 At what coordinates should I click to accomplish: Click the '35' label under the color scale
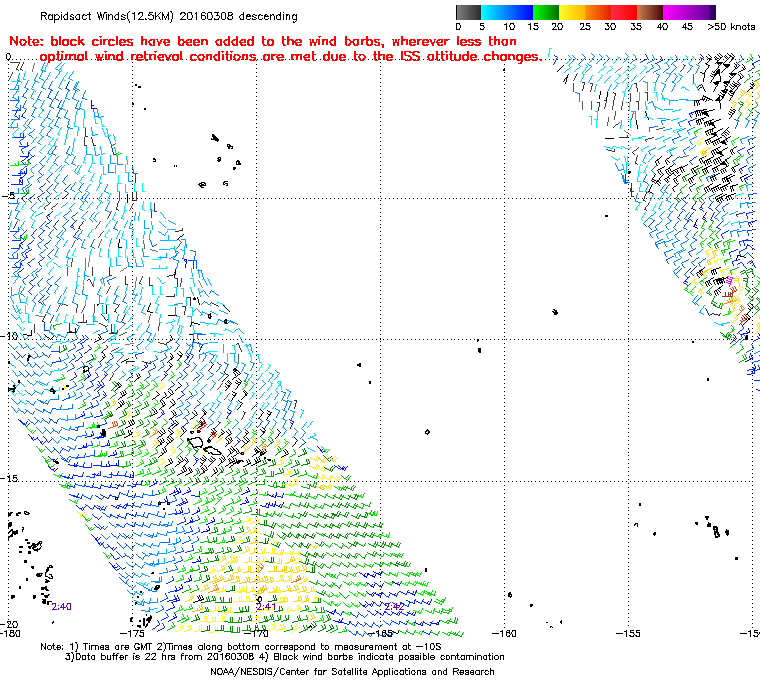pyautogui.click(x=636, y=27)
